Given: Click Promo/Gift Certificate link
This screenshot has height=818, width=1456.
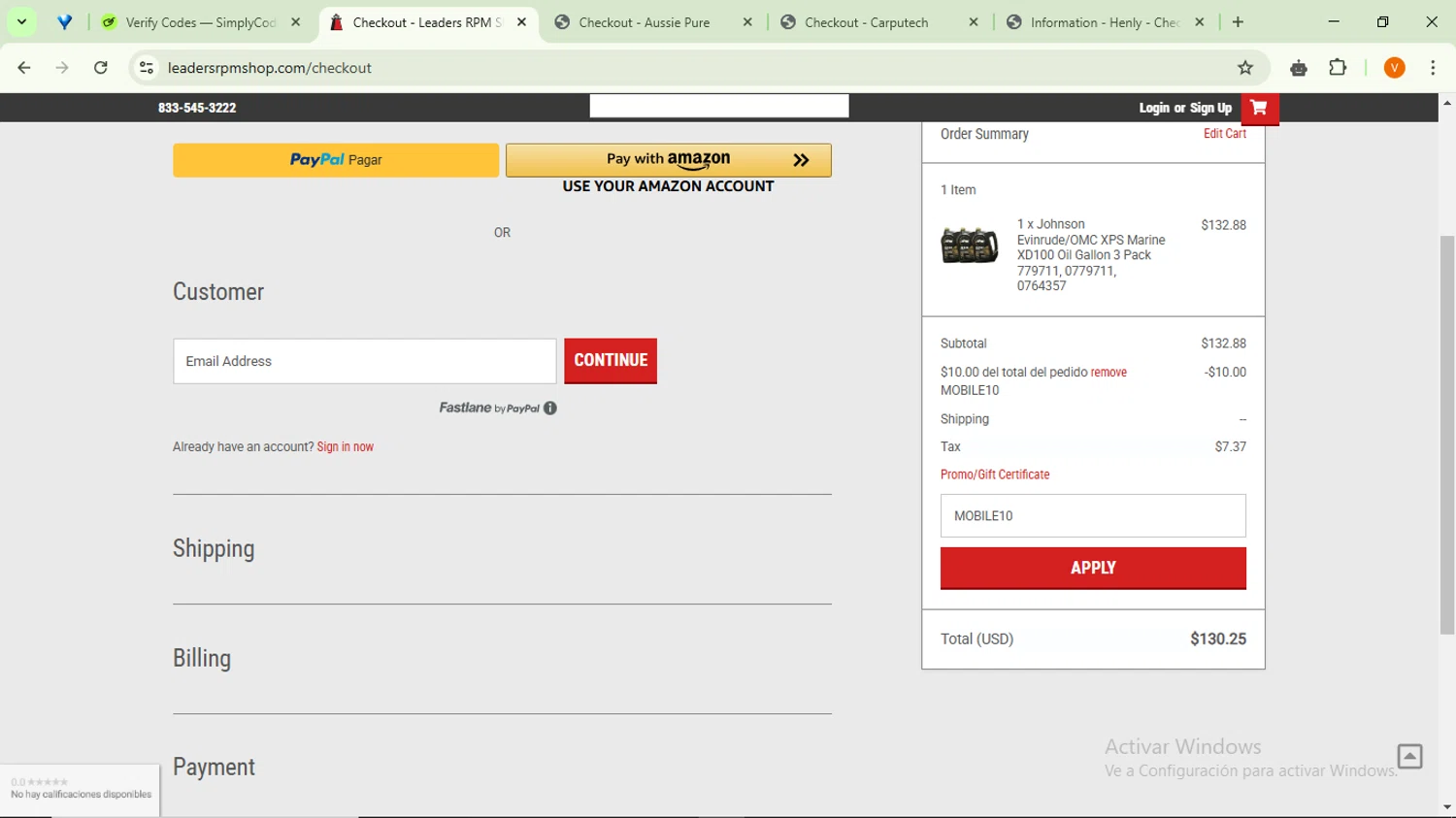Looking at the screenshot, I should click(x=995, y=474).
